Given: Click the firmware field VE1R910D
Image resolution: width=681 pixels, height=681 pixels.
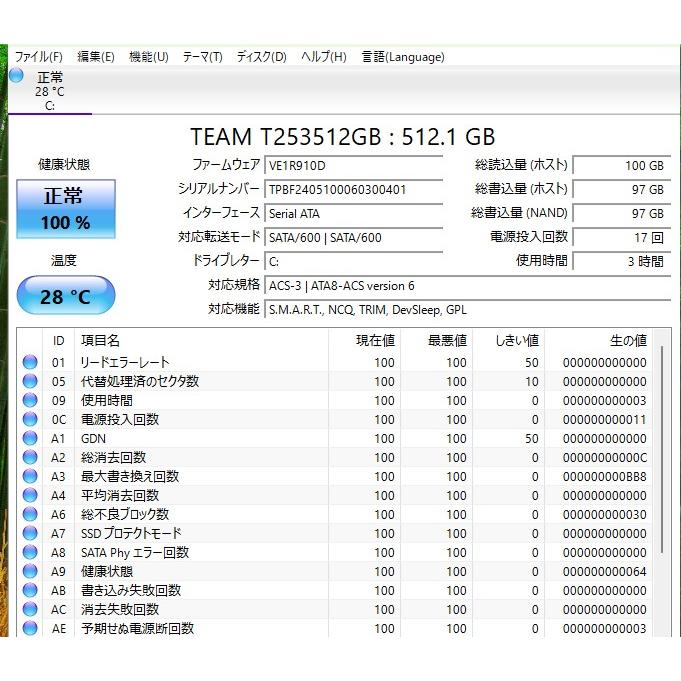Looking at the screenshot, I should [x=353, y=165].
